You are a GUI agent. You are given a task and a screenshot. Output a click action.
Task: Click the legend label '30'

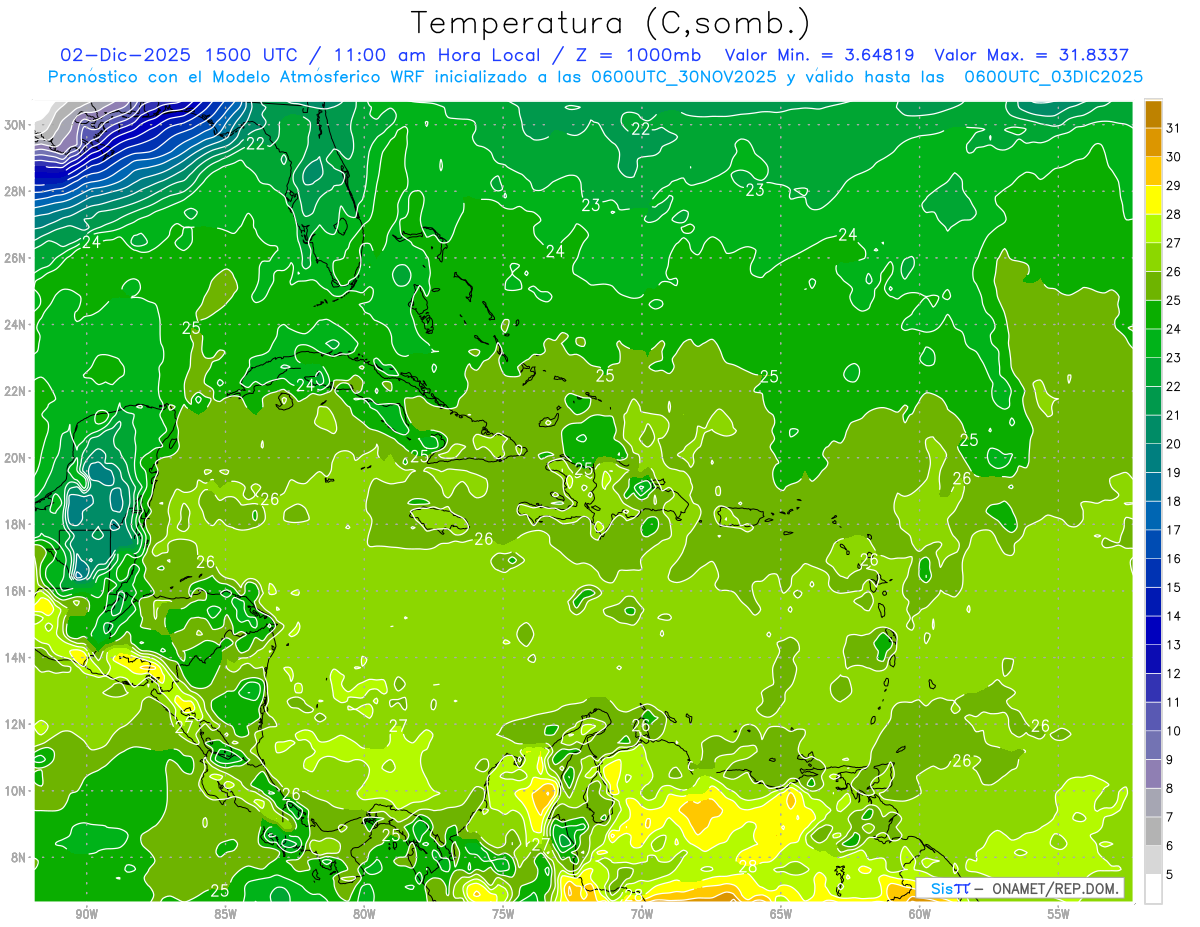click(x=1173, y=157)
